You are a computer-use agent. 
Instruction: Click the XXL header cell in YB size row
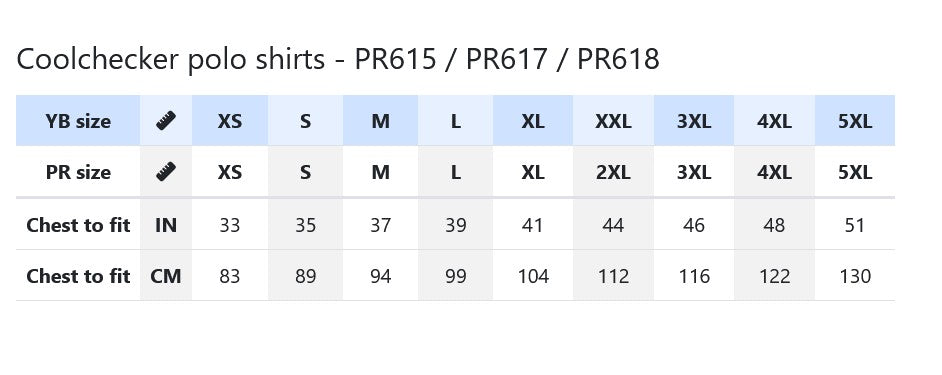click(613, 121)
